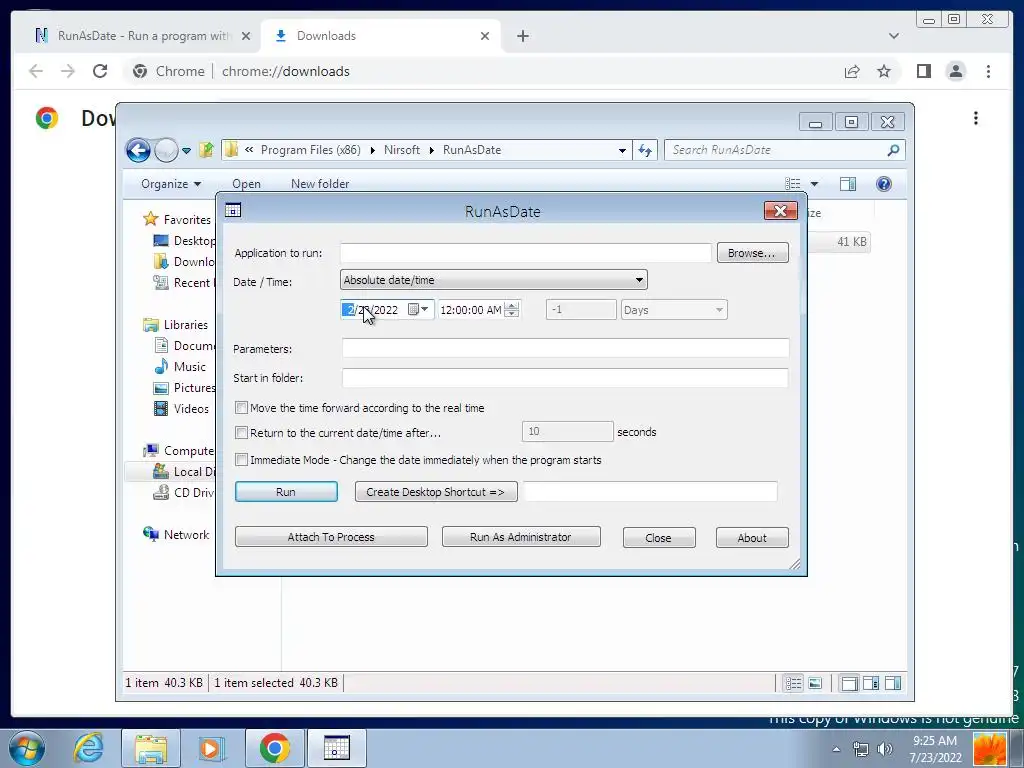This screenshot has width=1024, height=768.
Task: Select Local Disk in the sidebar
Action: click(184, 472)
